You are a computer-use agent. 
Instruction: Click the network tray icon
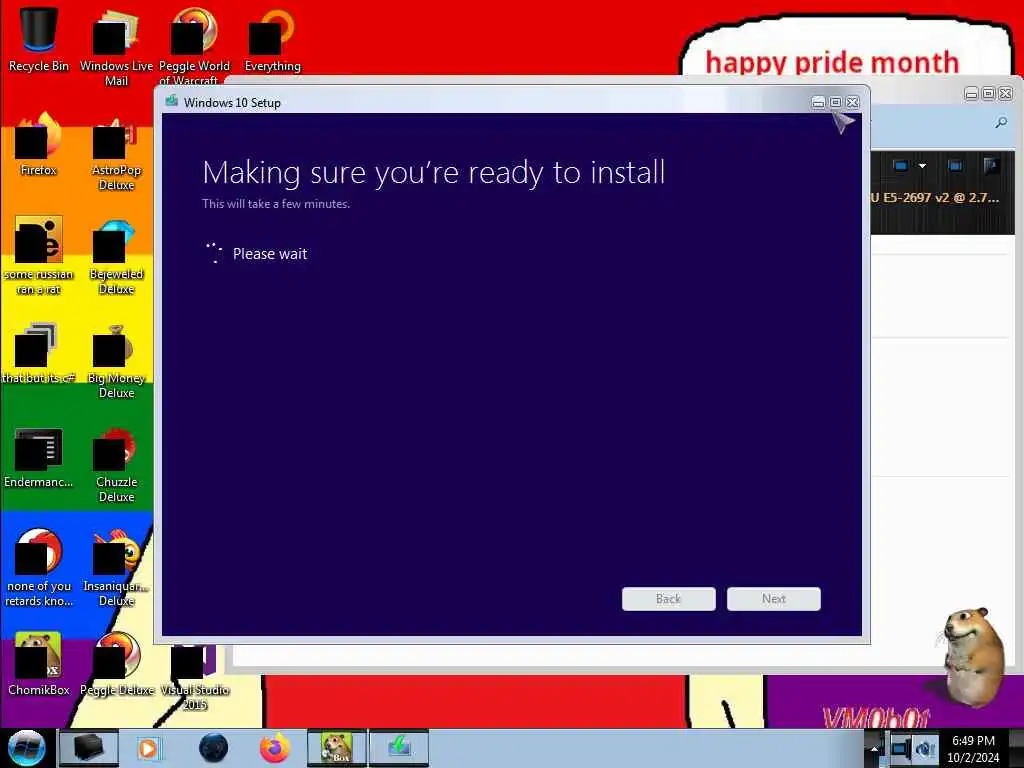coord(901,748)
